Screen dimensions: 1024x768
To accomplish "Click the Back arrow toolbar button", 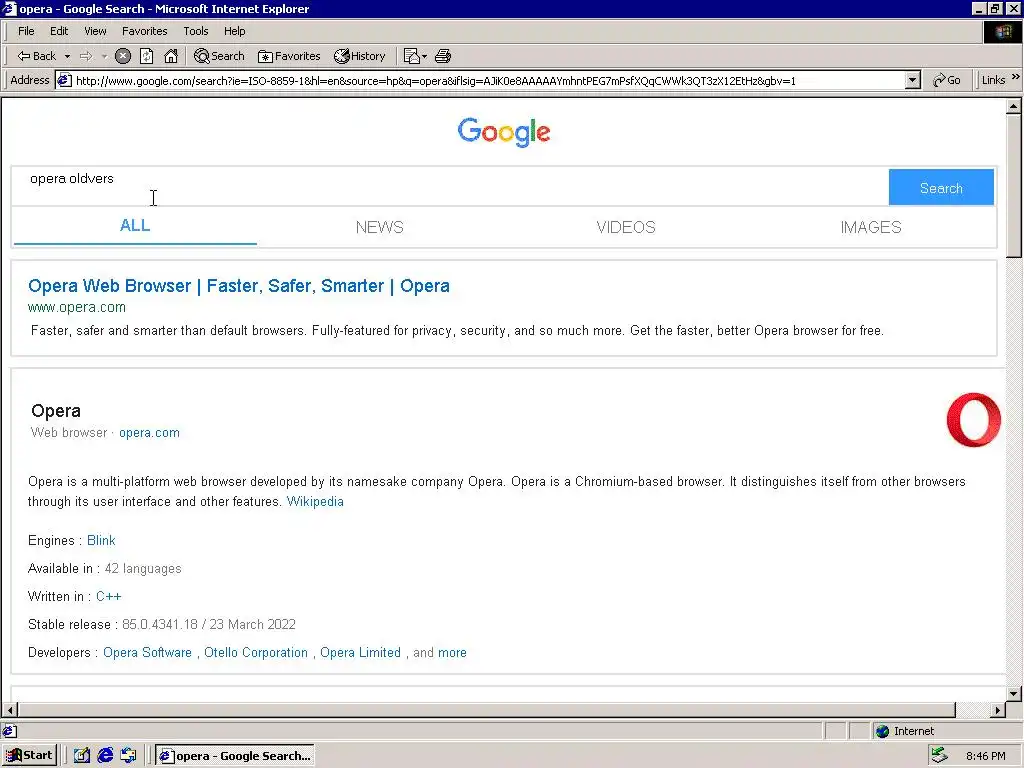I will pyautogui.click(x=37, y=56).
